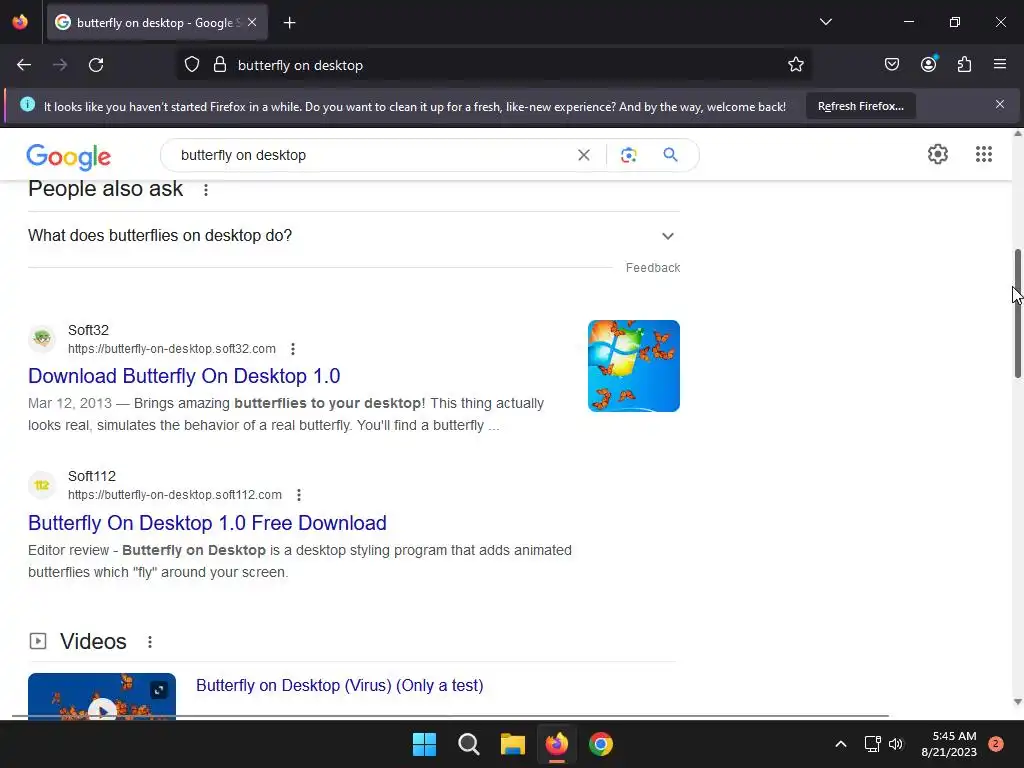Image resolution: width=1024 pixels, height=768 pixels.
Task: Open a new tab with plus button
Action: (x=289, y=23)
